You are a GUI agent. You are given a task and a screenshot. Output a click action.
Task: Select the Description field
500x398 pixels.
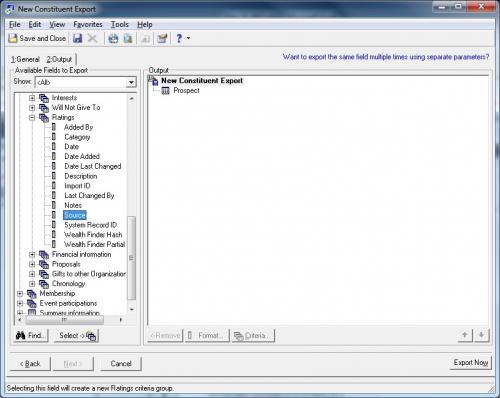pos(81,176)
